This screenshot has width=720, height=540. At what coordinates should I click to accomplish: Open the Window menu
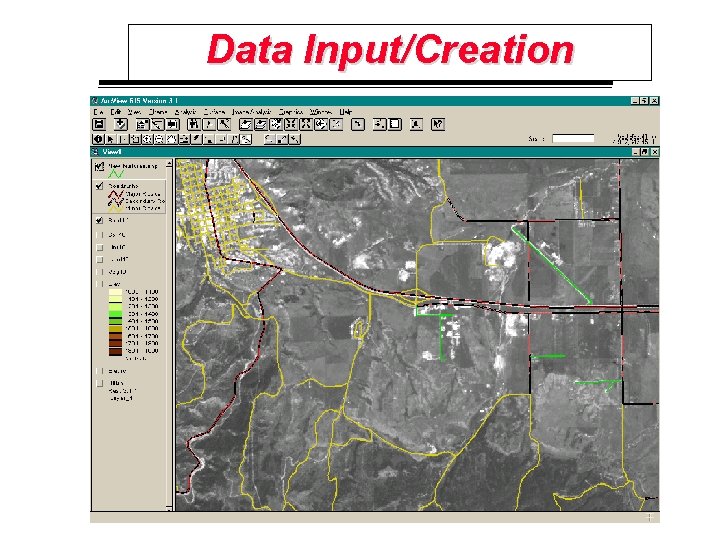pos(321,112)
